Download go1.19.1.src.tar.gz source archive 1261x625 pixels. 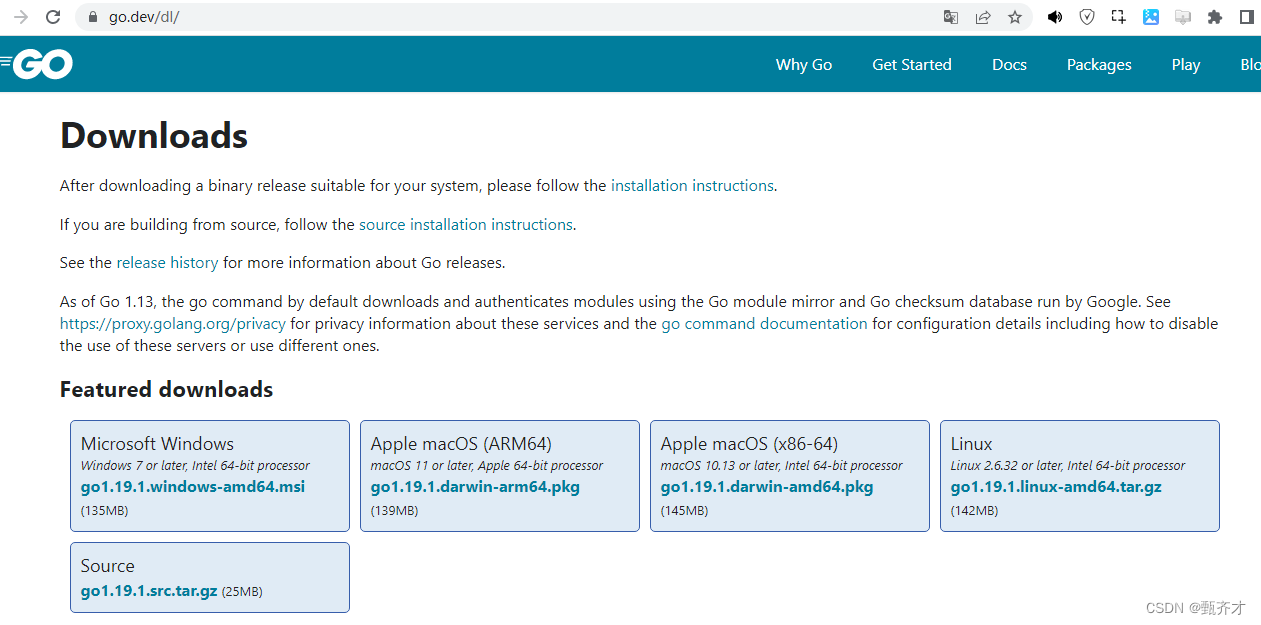(x=149, y=591)
